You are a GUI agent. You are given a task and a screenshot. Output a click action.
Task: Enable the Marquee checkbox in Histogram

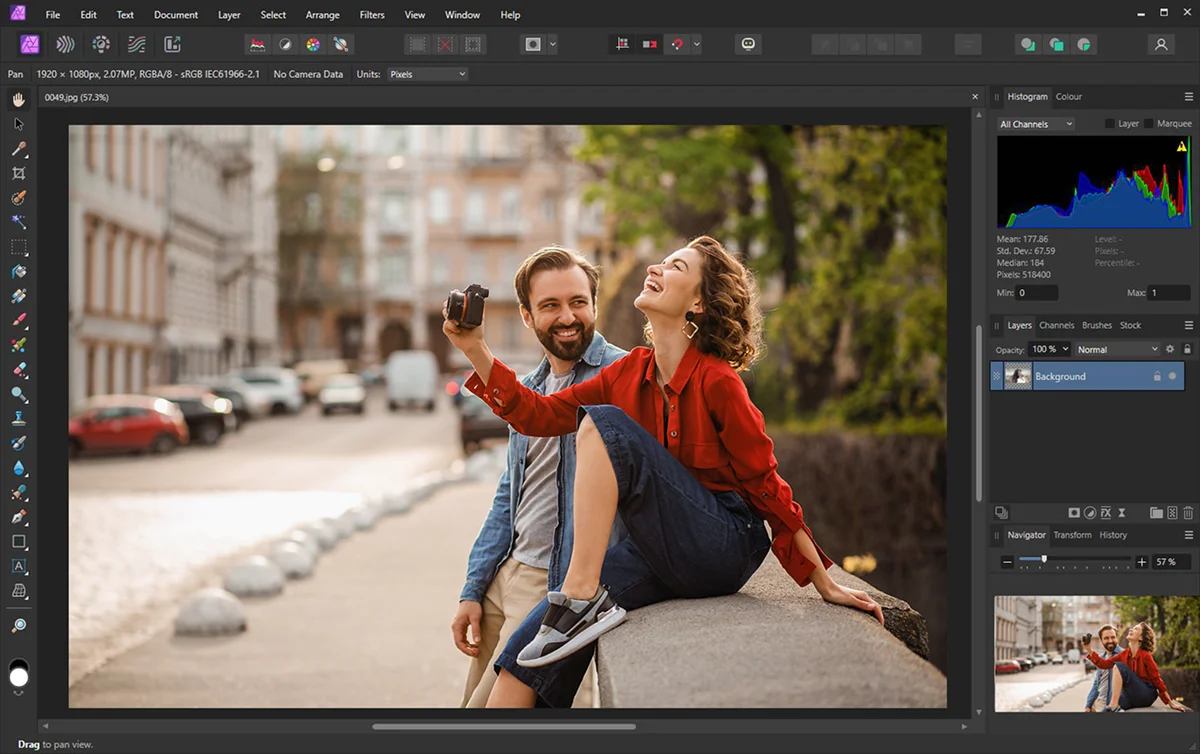pyautogui.click(x=1149, y=124)
